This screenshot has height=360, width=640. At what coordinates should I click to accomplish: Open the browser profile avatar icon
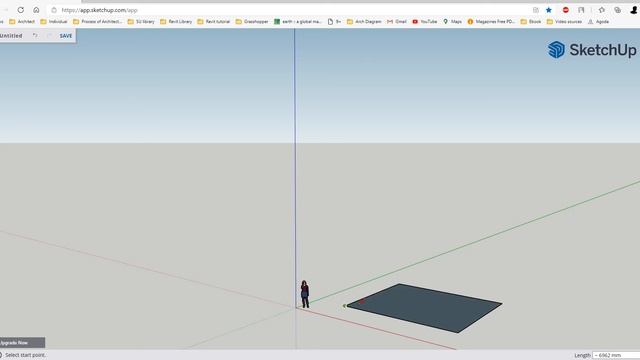pyautogui.click(x=634, y=10)
